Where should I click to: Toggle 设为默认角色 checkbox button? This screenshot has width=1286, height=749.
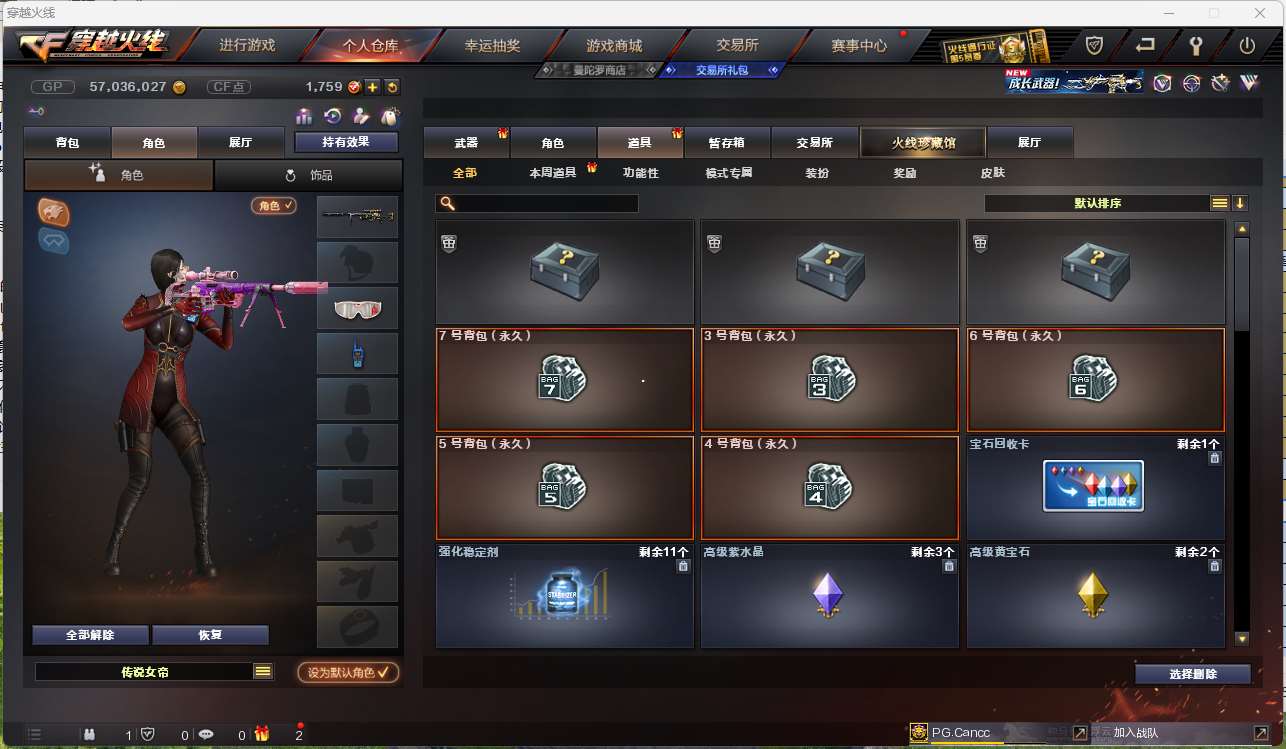(x=348, y=672)
